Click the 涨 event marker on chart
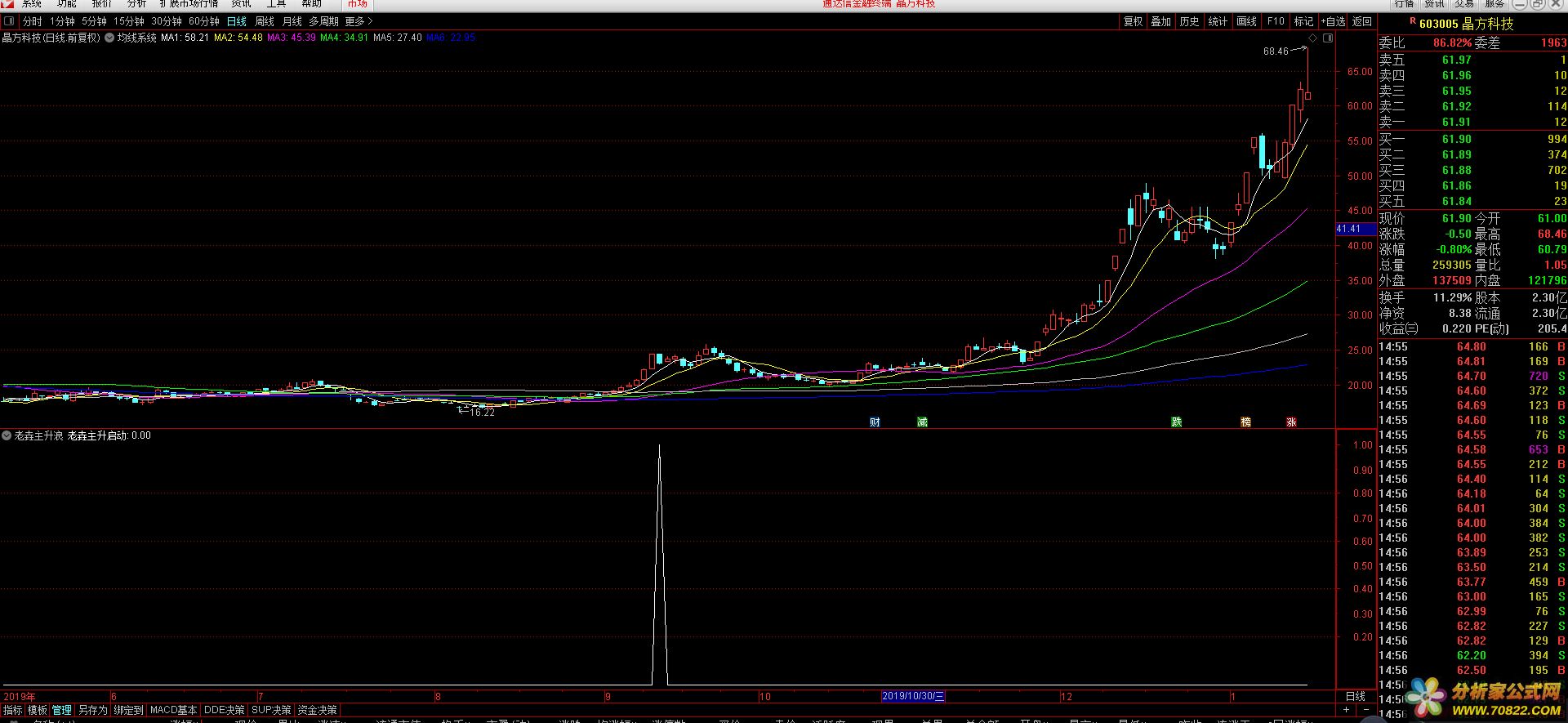Image resolution: width=1568 pixels, height=723 pixels. 1291,422
